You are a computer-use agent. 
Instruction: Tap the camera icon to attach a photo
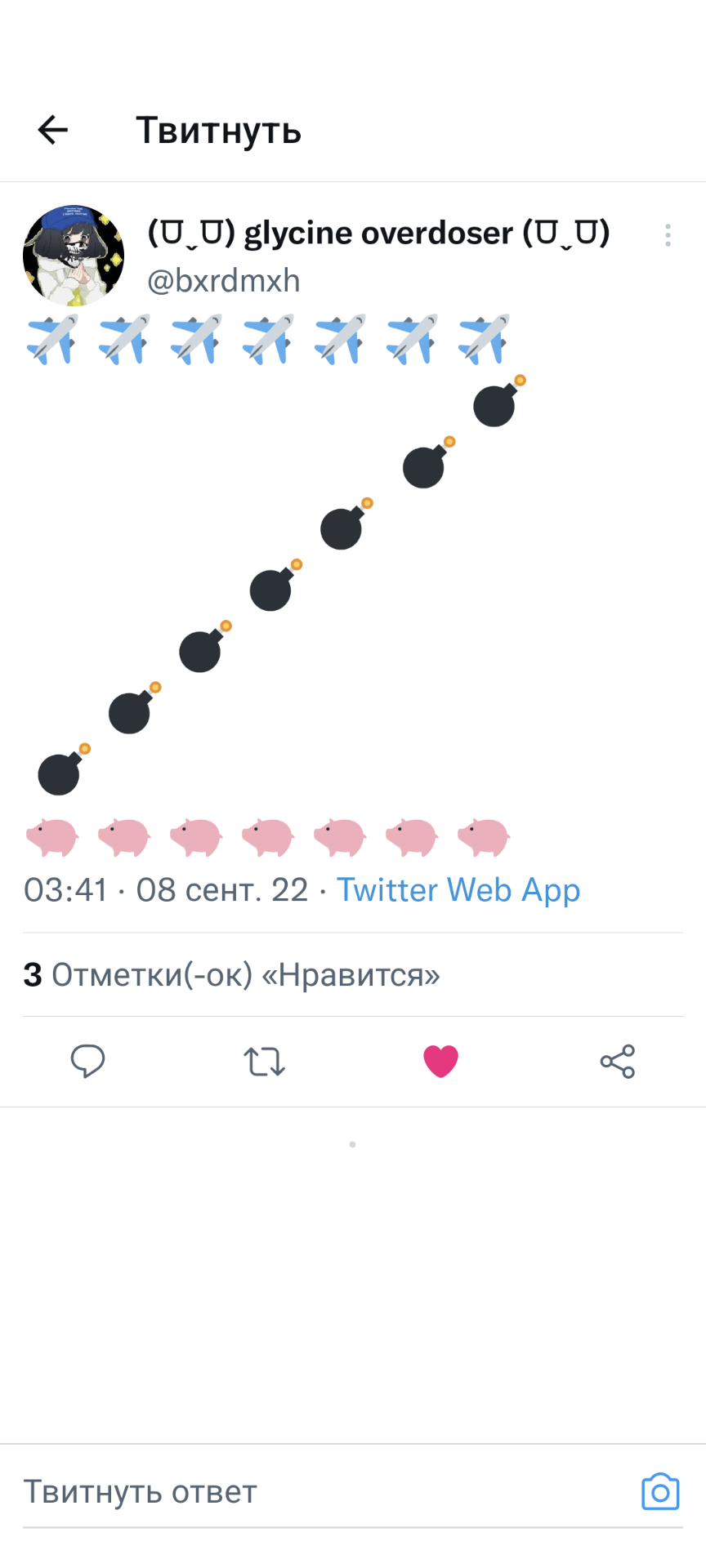tap(660, 1492)
